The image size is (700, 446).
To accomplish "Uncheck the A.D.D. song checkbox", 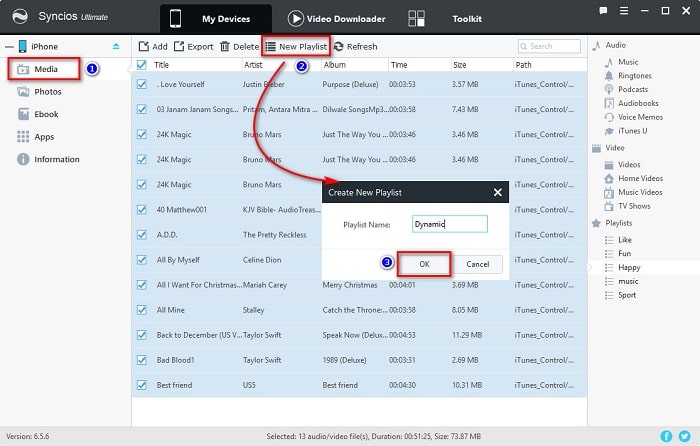I will click(142, 234).
